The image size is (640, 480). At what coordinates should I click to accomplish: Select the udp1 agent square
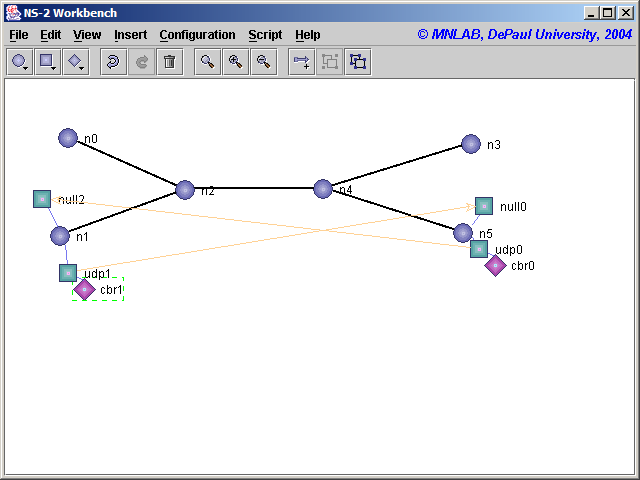pyautogui.click(x=68, y=273)
